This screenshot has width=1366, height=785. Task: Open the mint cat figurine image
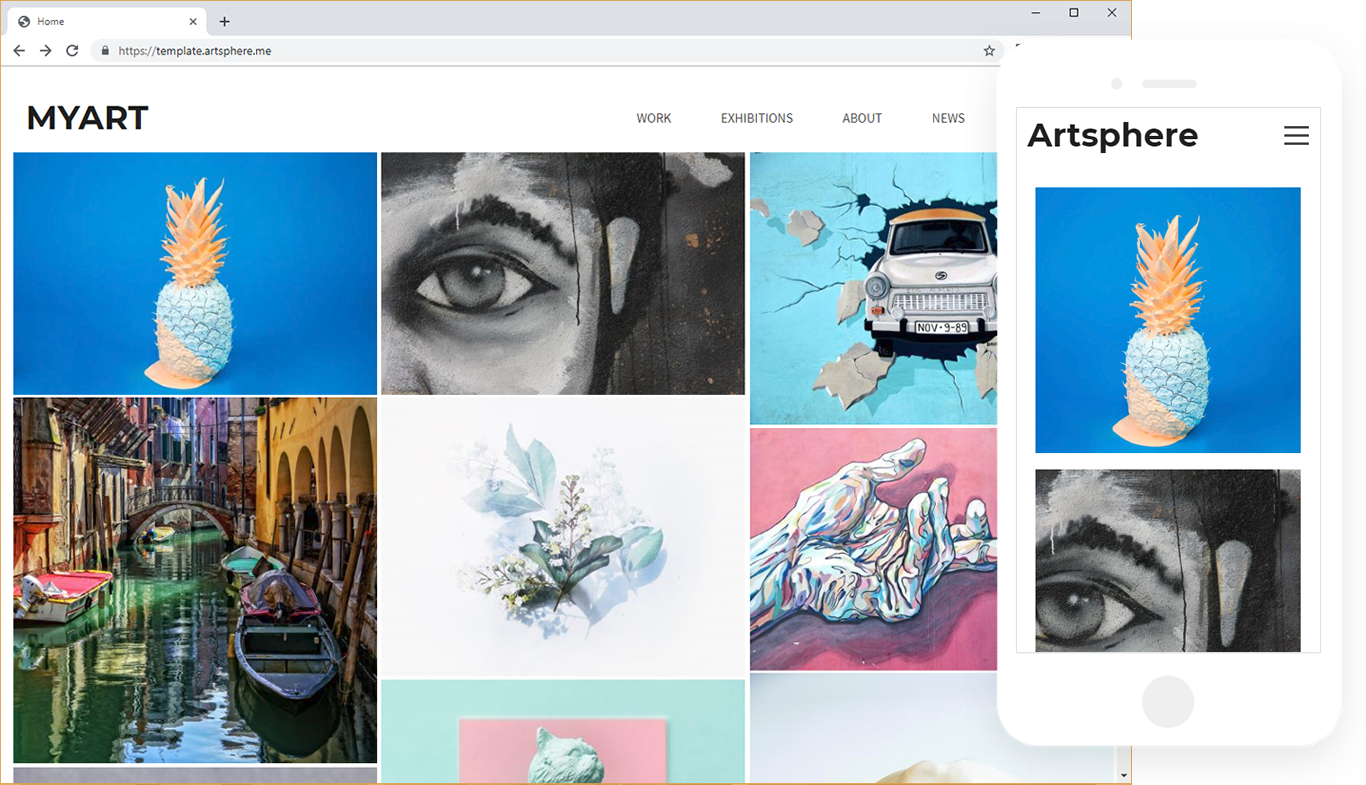563,732
